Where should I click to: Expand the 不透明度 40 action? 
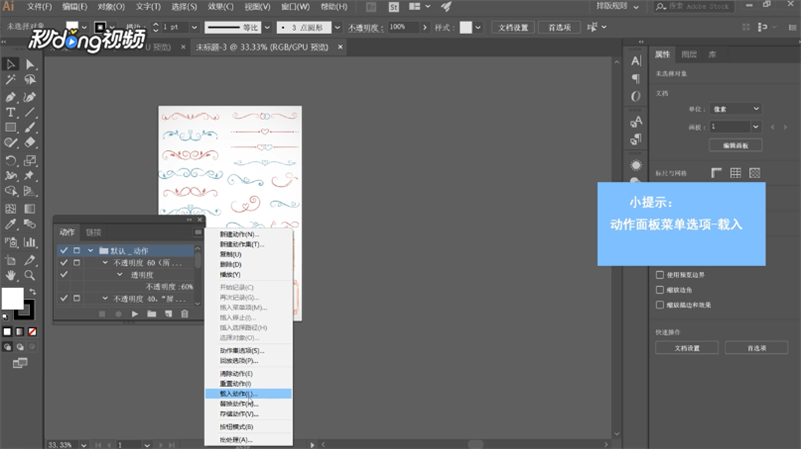[x=105, y=298]
